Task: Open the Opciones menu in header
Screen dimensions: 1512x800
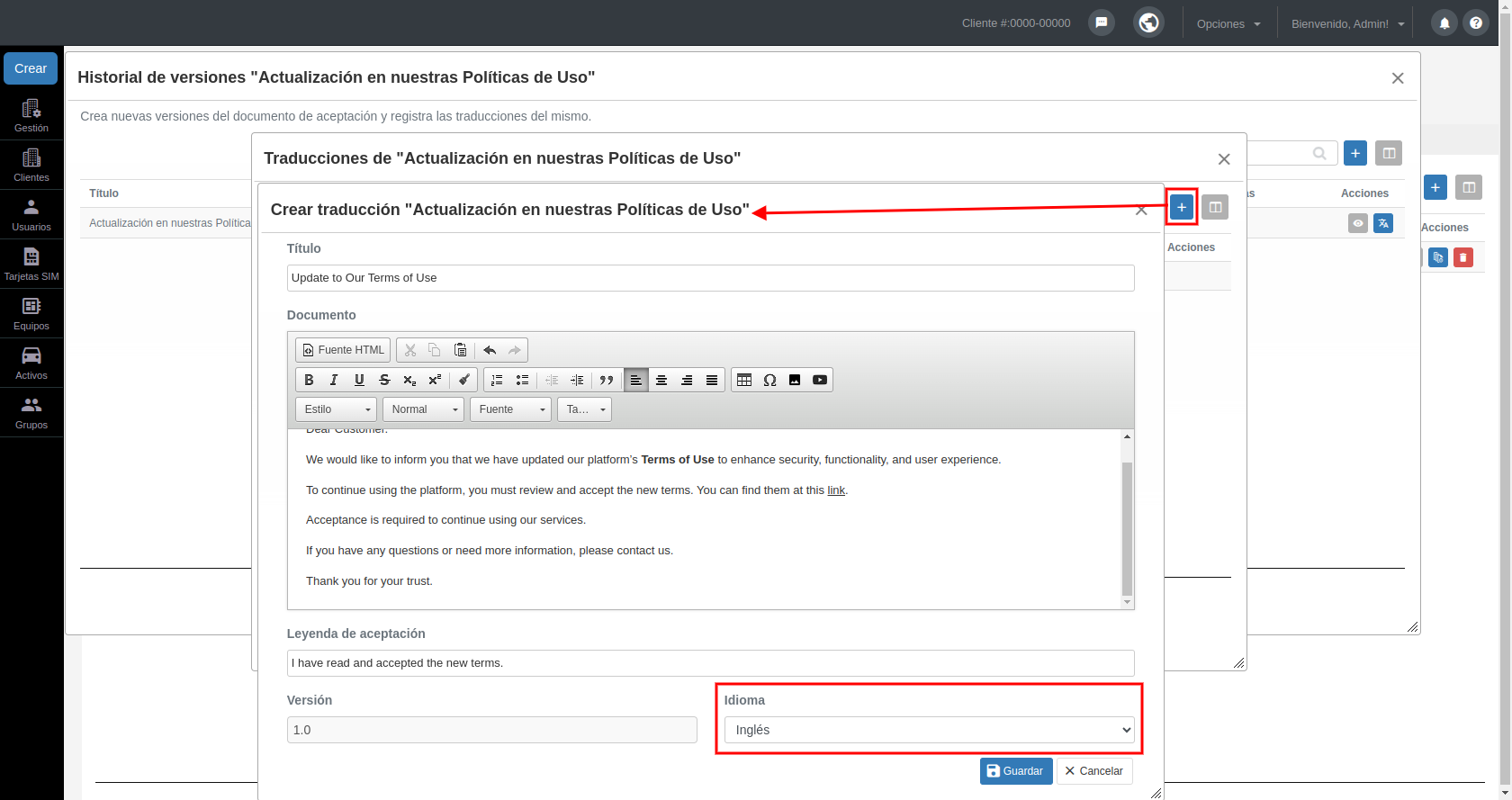Action: pyautogui.click(x=1228, y=23)
